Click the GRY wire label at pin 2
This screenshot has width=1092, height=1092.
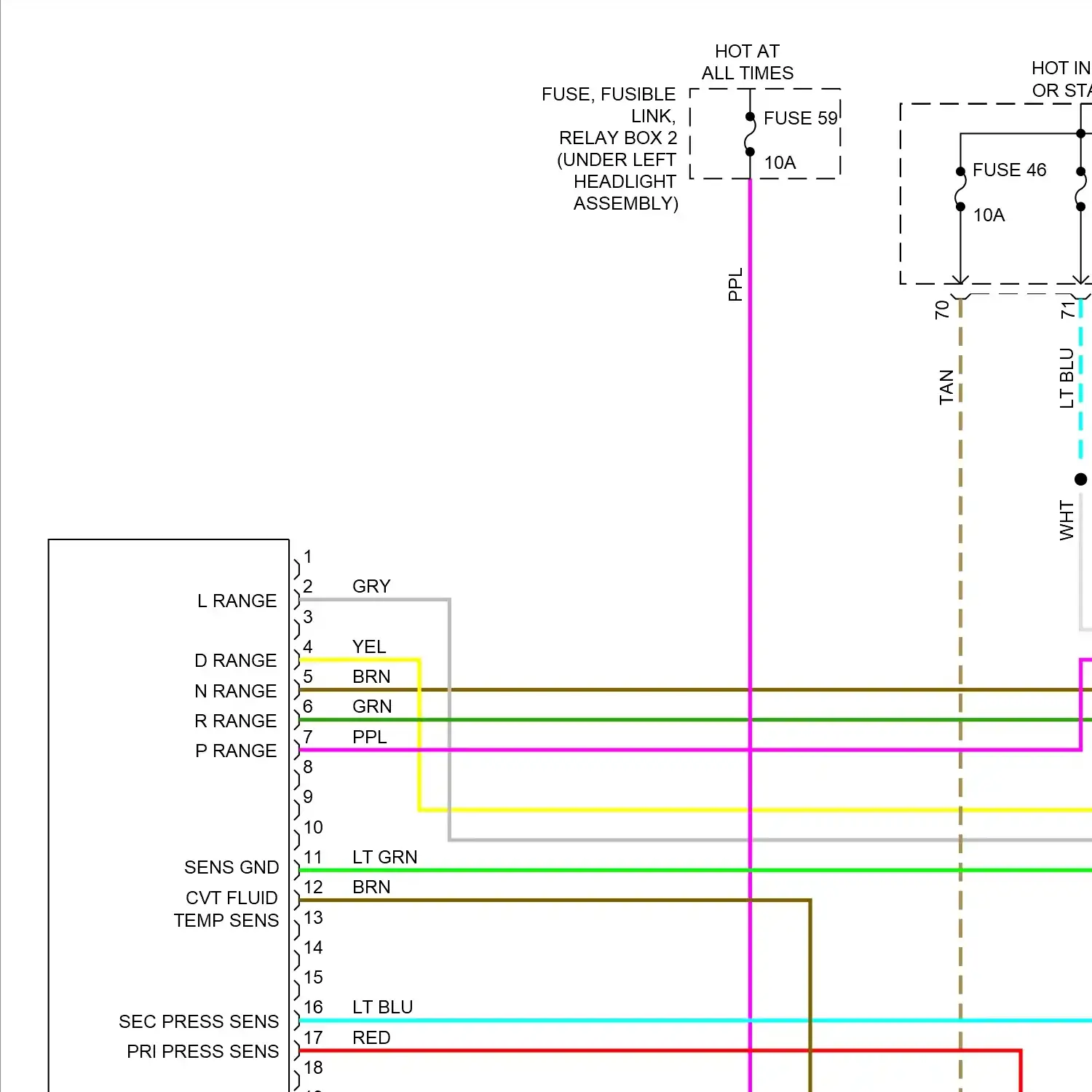[371, 586]
